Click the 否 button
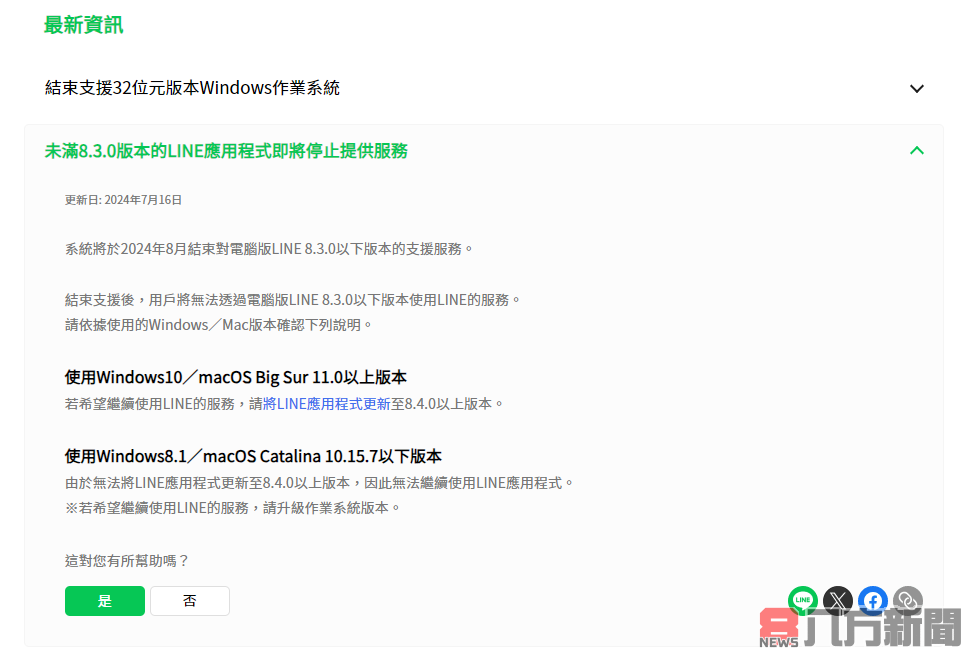The width and height of the screenshot is (971, 657). tap(189, 601)
